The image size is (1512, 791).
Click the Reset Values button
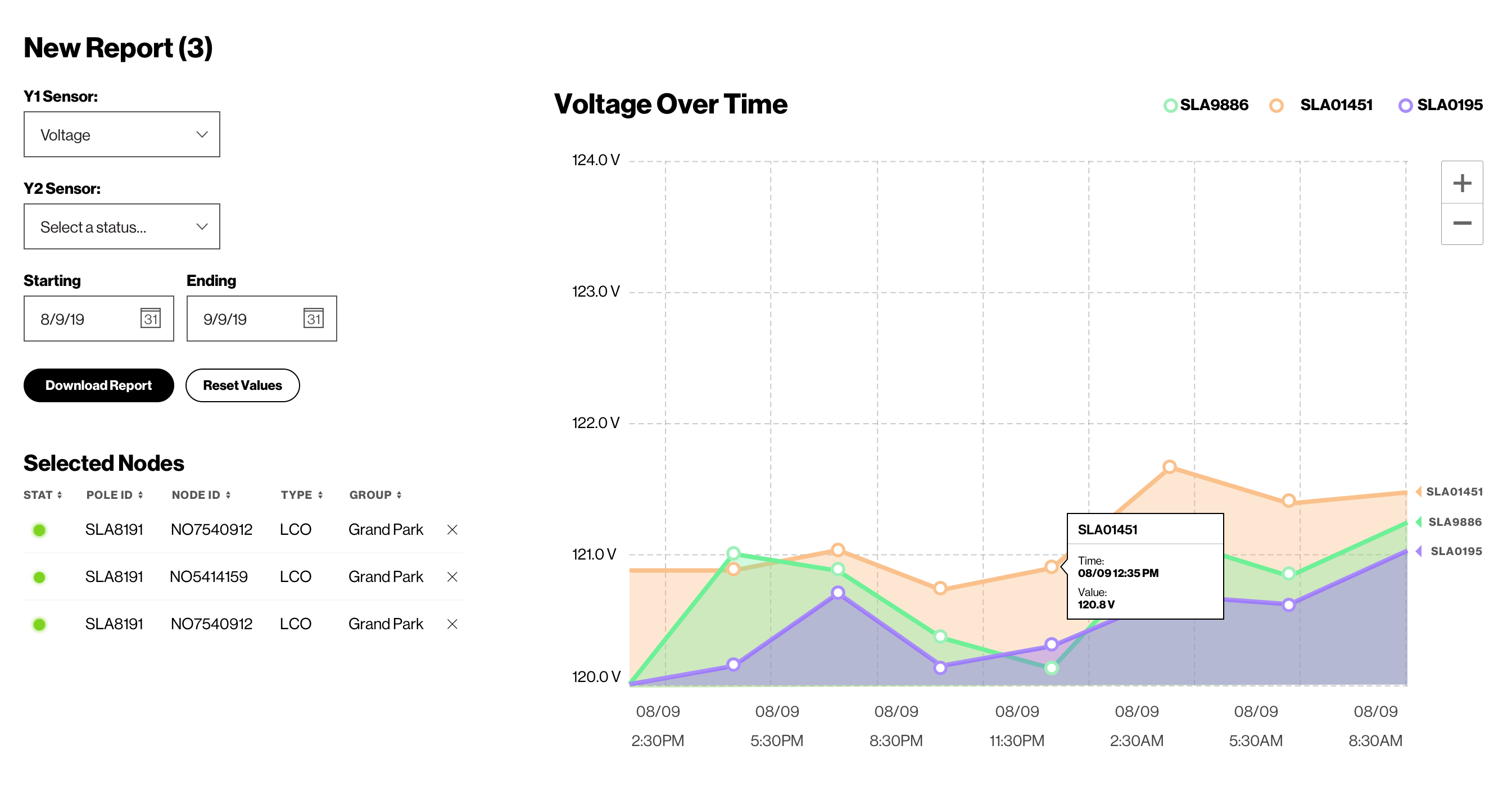click(242, 385)
